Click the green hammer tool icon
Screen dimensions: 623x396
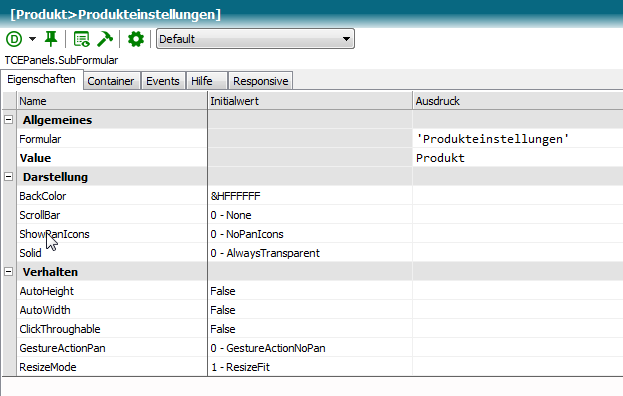105,39
